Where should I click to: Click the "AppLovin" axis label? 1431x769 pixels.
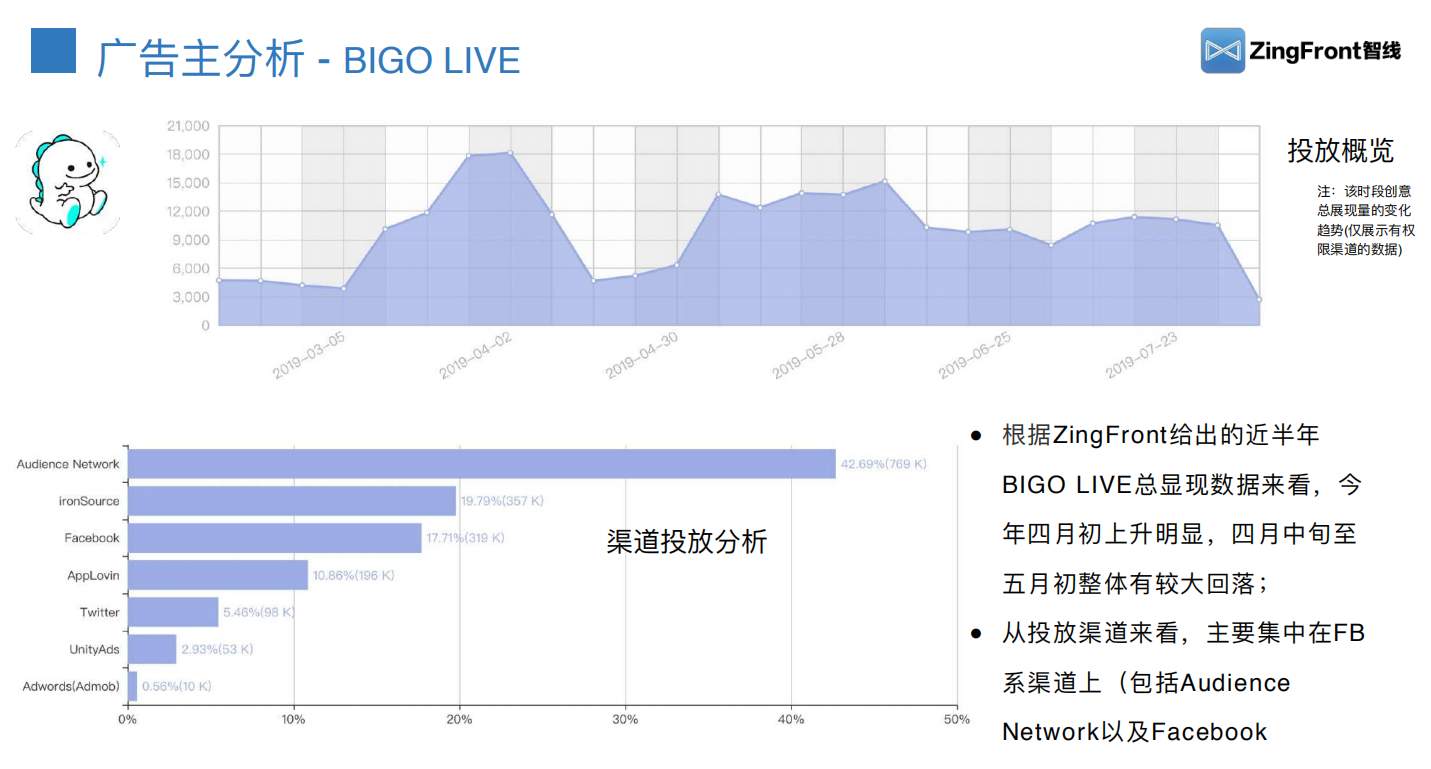click(93, 575)
